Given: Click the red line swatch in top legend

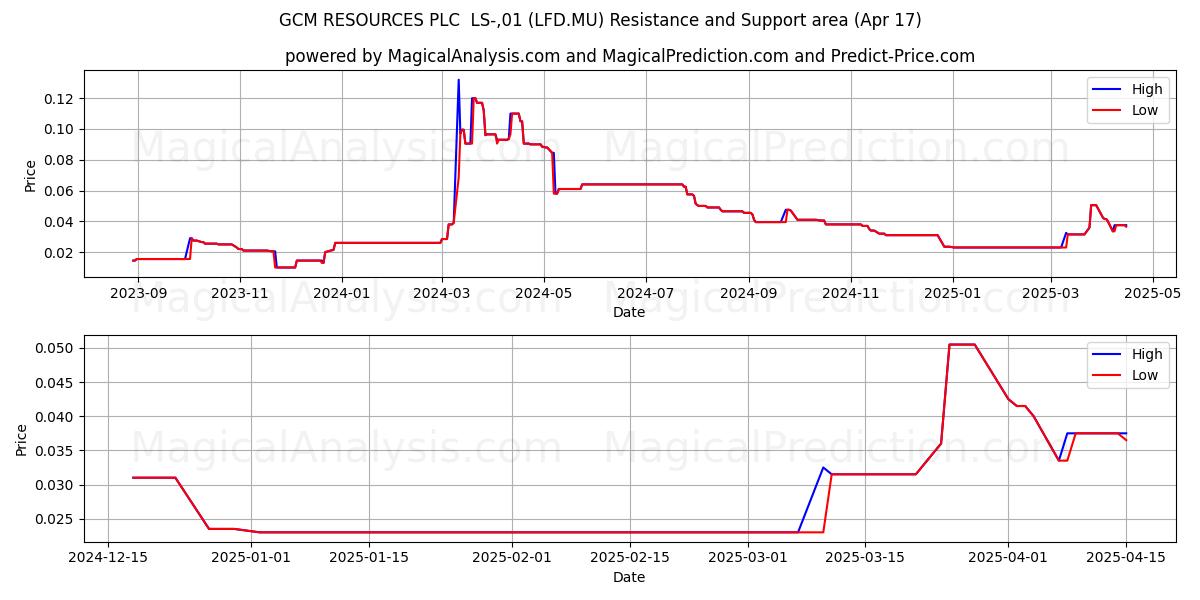Looking at the screenshot, I should click(x=1108, y=111).
